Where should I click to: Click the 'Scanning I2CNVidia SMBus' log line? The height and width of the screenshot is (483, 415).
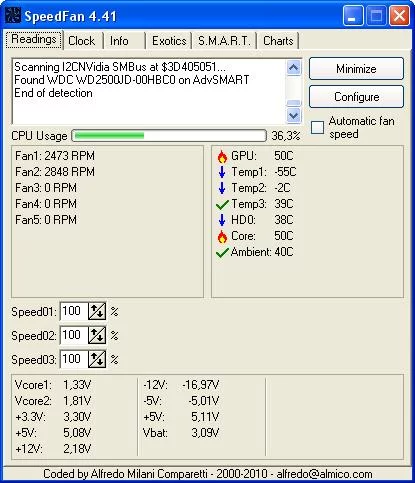click(x=120, y=67)
